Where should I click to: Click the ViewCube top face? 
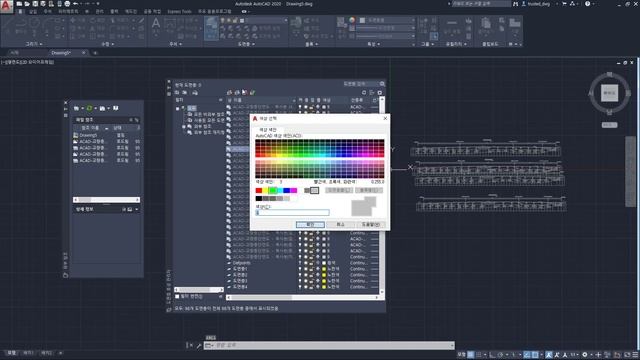[x=609, y=93]
